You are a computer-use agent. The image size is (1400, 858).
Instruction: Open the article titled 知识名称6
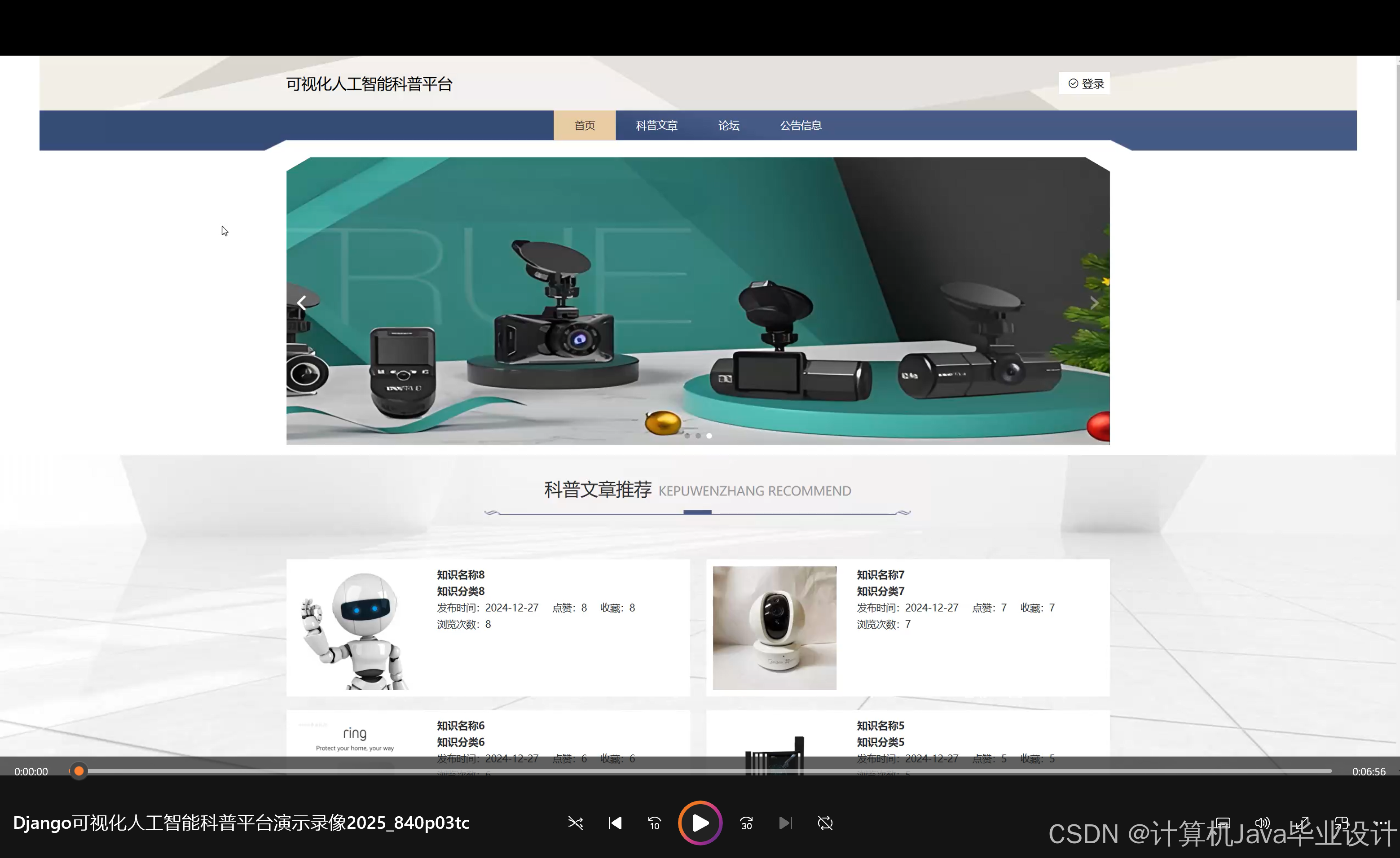(461, 726)
